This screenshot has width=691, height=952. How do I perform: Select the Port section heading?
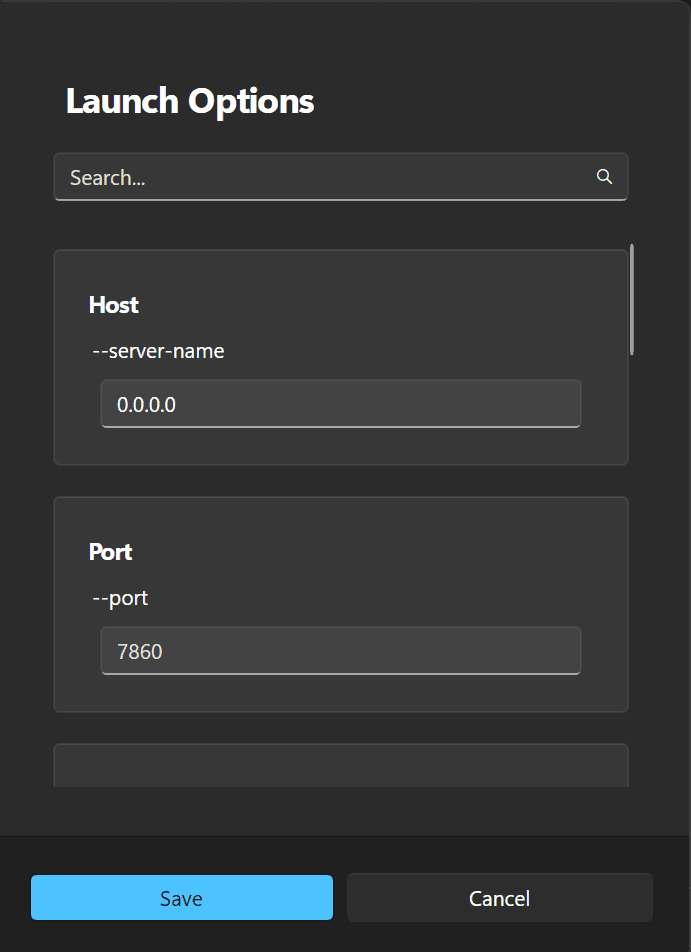111,552
